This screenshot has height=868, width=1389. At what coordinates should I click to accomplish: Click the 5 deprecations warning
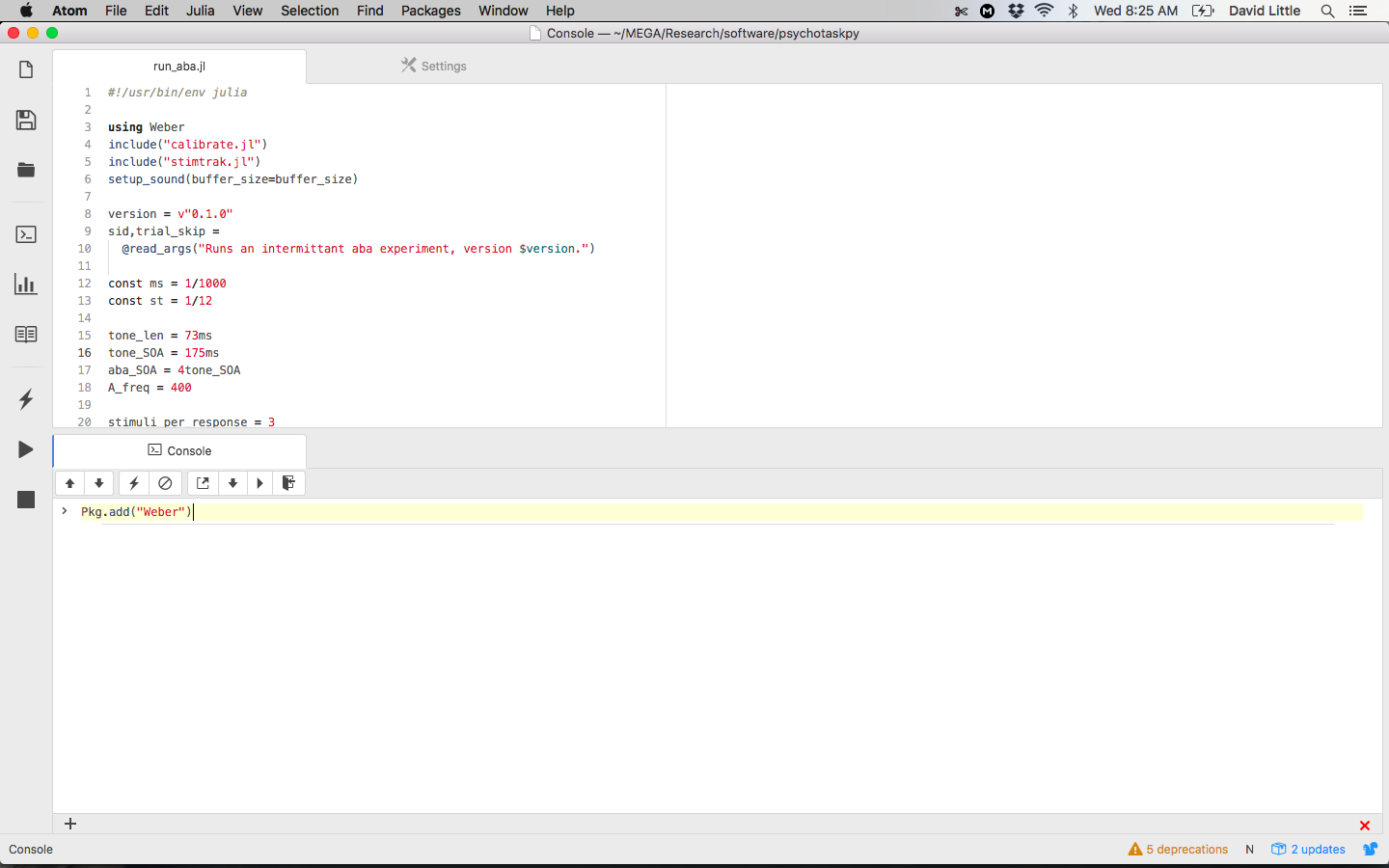coord(1178,850)
